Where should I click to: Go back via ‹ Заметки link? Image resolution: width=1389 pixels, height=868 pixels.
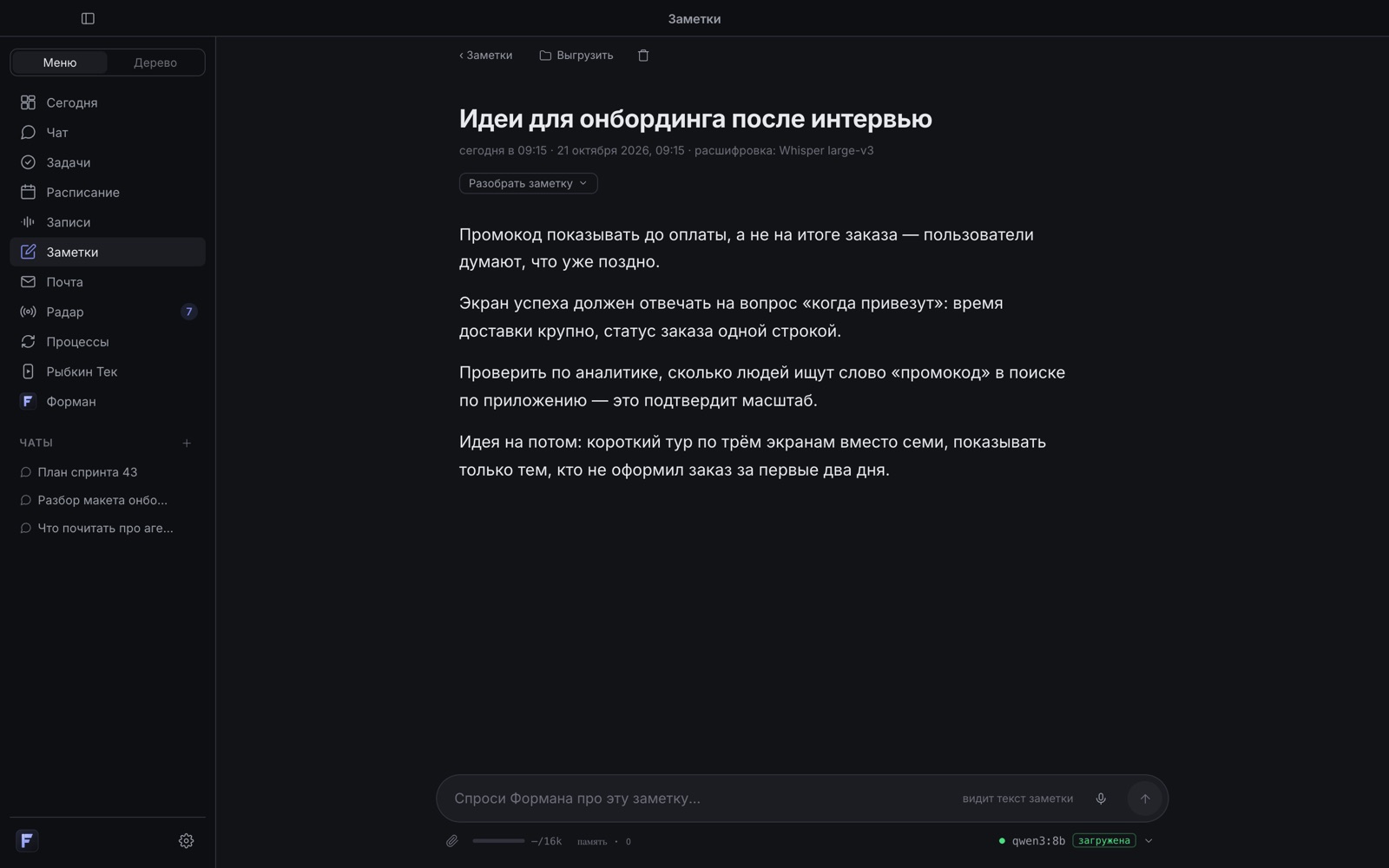click(486, 55)
